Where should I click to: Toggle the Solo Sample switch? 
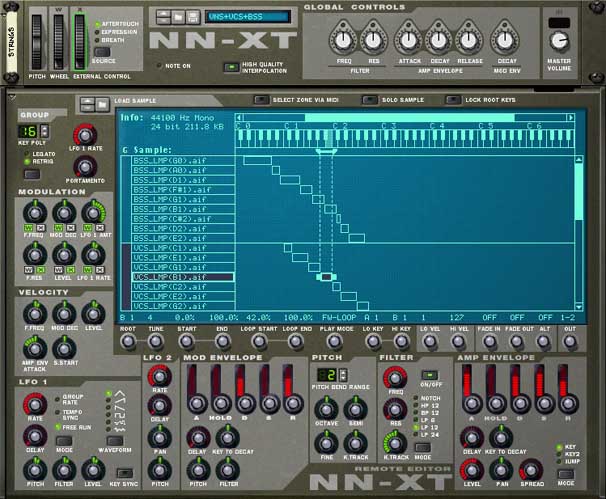[369, 100]
